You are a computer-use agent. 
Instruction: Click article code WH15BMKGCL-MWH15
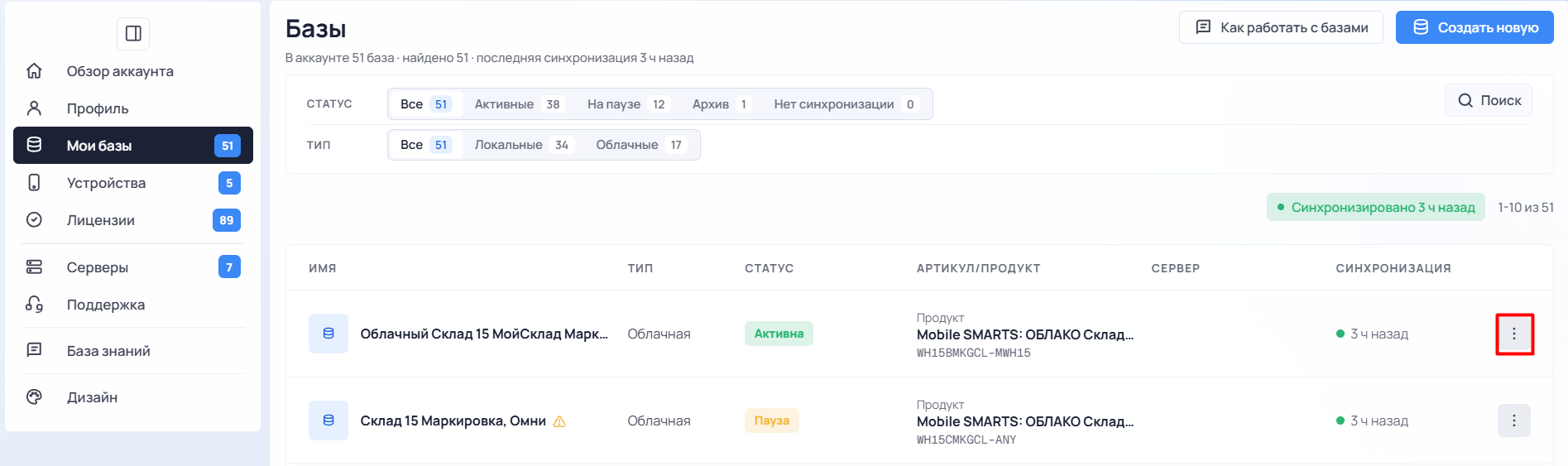click(x=974, y=353)
